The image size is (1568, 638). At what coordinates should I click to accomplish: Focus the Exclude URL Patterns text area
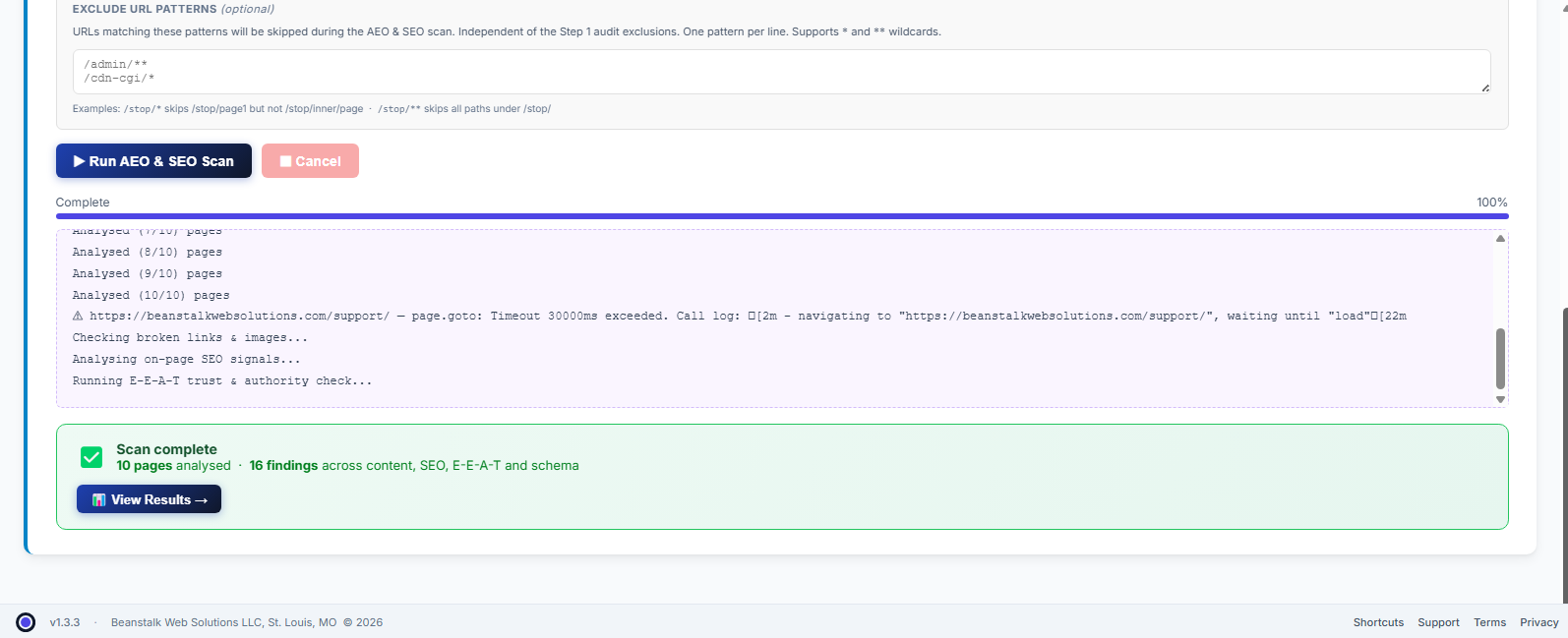(x=781, y=72)
